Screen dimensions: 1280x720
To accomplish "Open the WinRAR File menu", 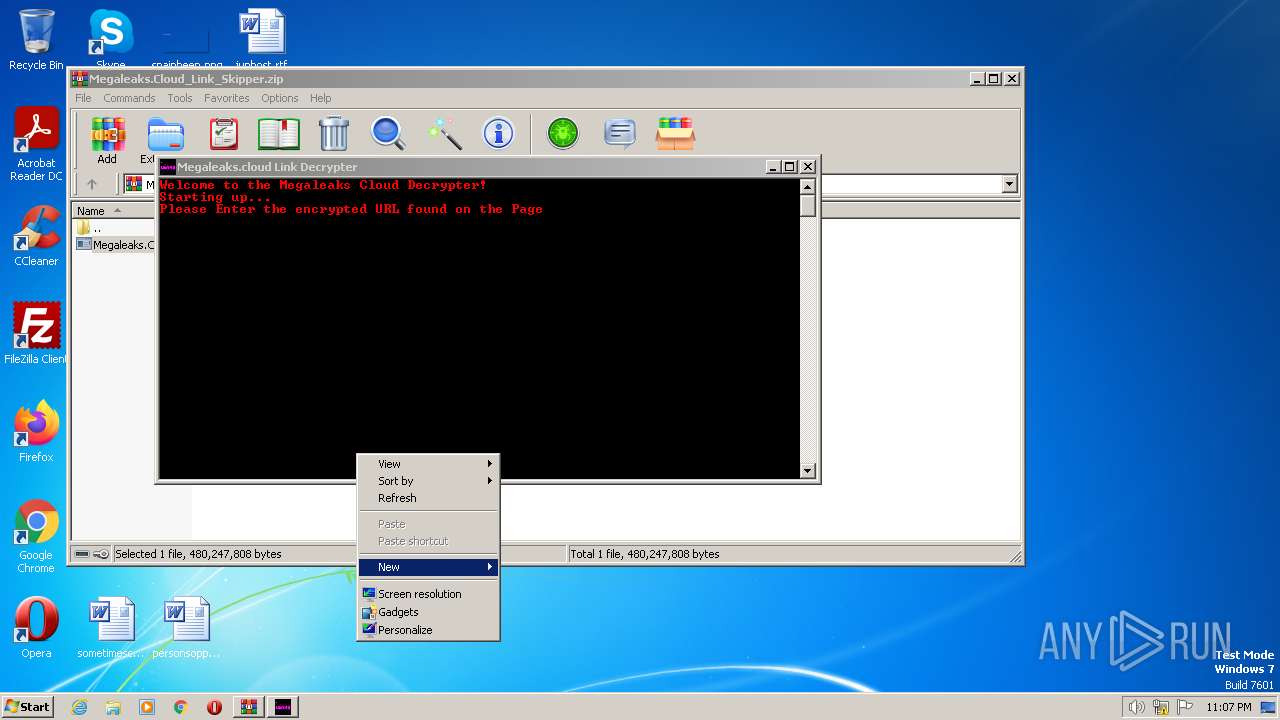I will coord(83,98).
